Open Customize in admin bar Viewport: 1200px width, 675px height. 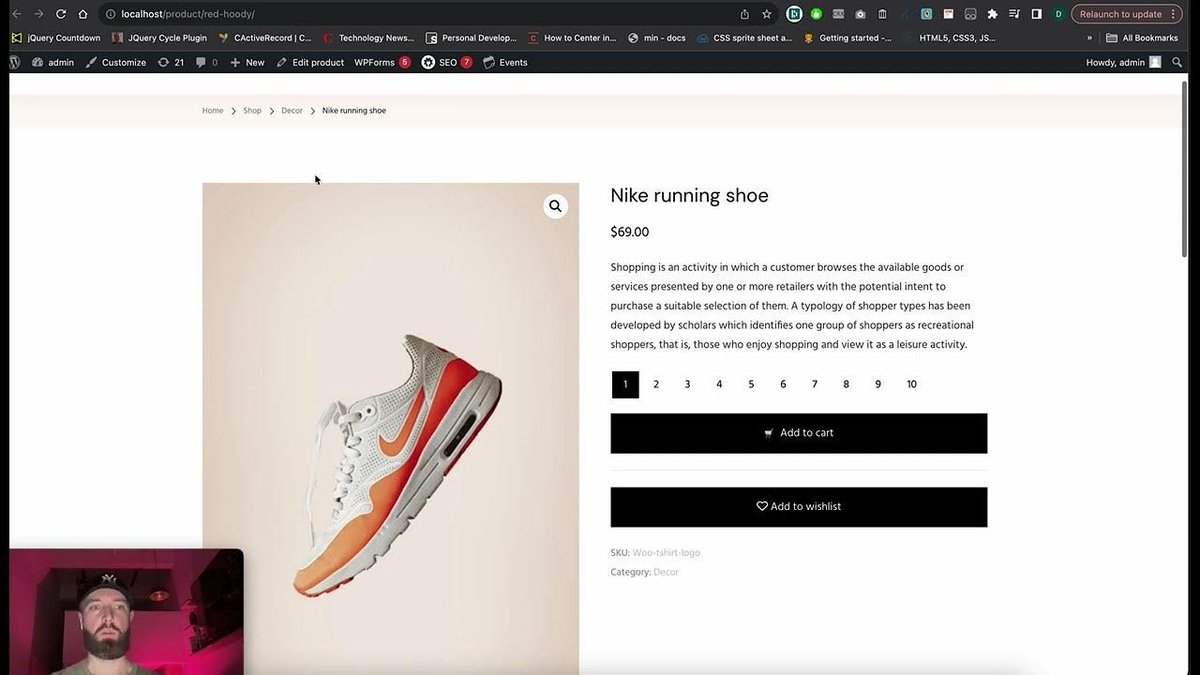[116, 62]
